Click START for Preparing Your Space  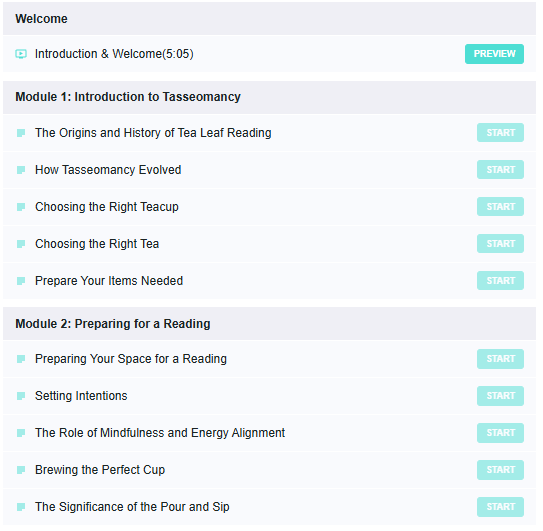[500, 359]
